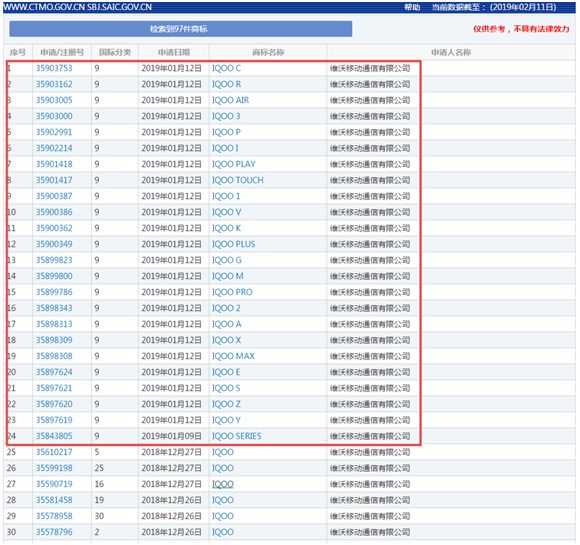Click the 国际分类 column header

115,52
